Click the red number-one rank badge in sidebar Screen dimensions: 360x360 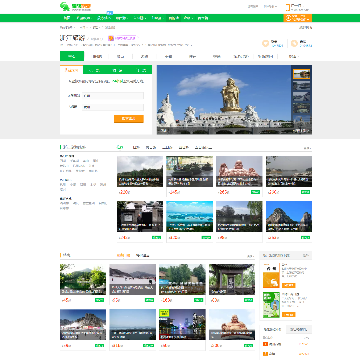(265, 344)
